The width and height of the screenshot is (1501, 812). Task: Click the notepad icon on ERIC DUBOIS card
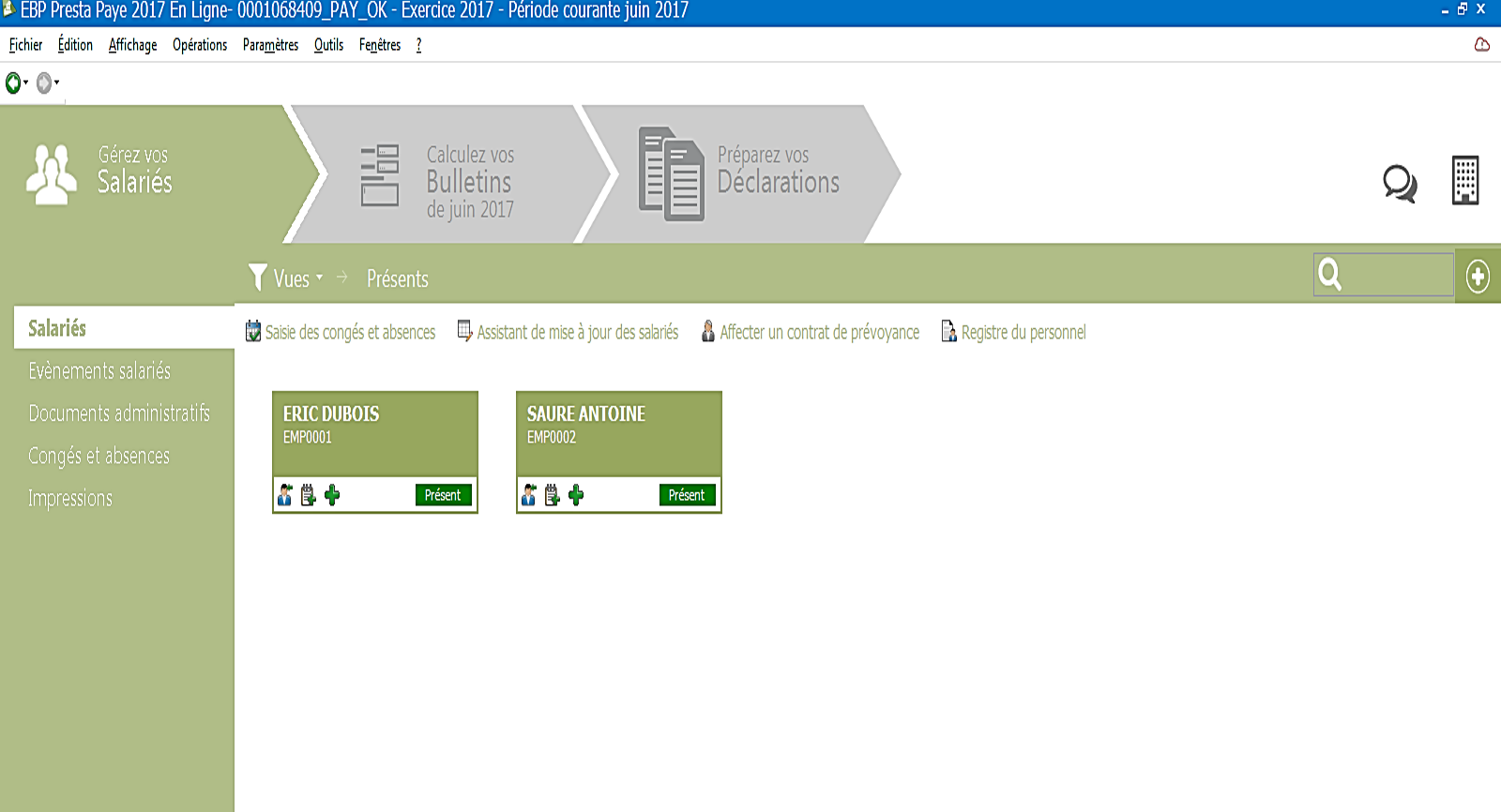(308, 495)
